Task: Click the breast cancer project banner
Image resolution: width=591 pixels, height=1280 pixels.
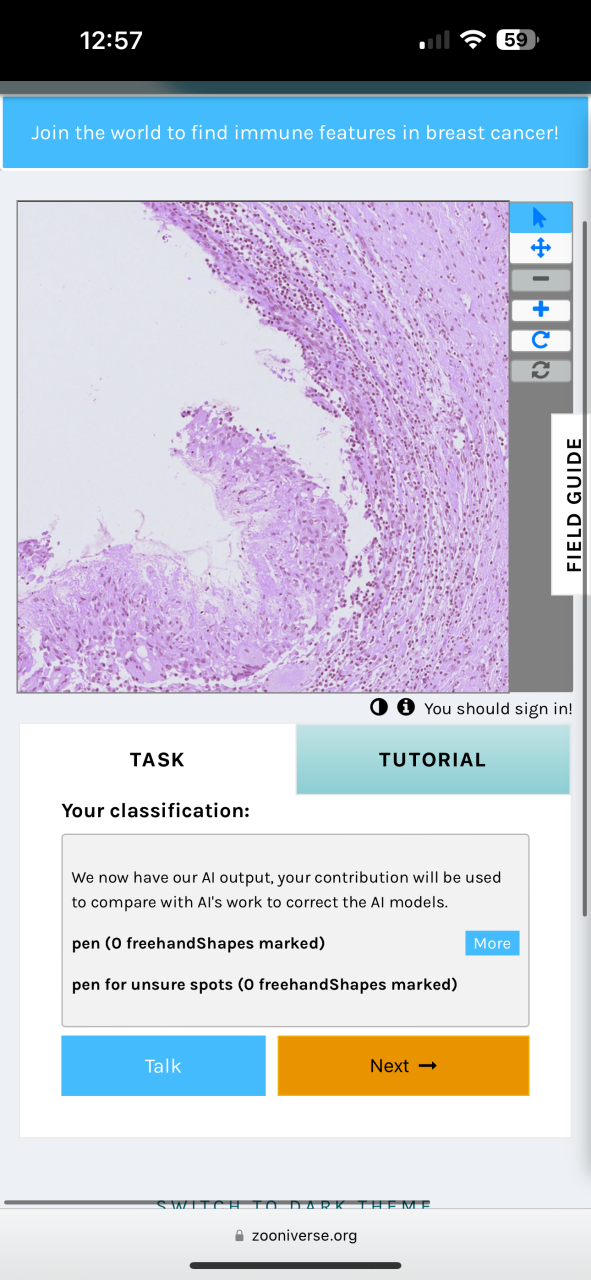Action: pyautogui.click(x=295, y=132)
